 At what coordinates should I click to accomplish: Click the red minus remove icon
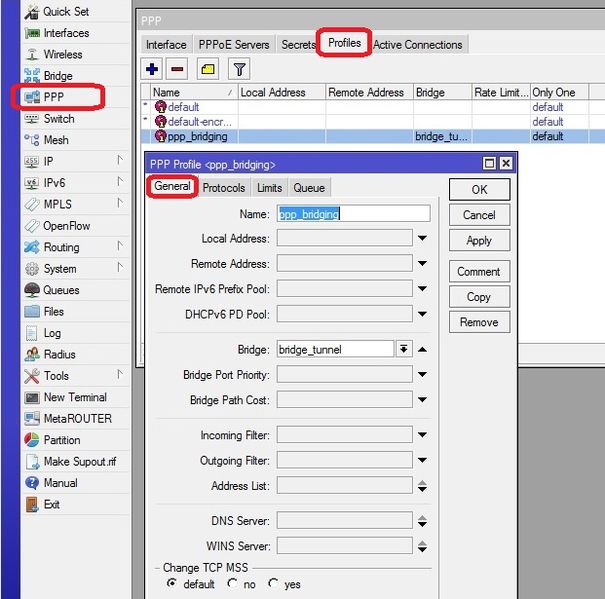coord(177,69)
